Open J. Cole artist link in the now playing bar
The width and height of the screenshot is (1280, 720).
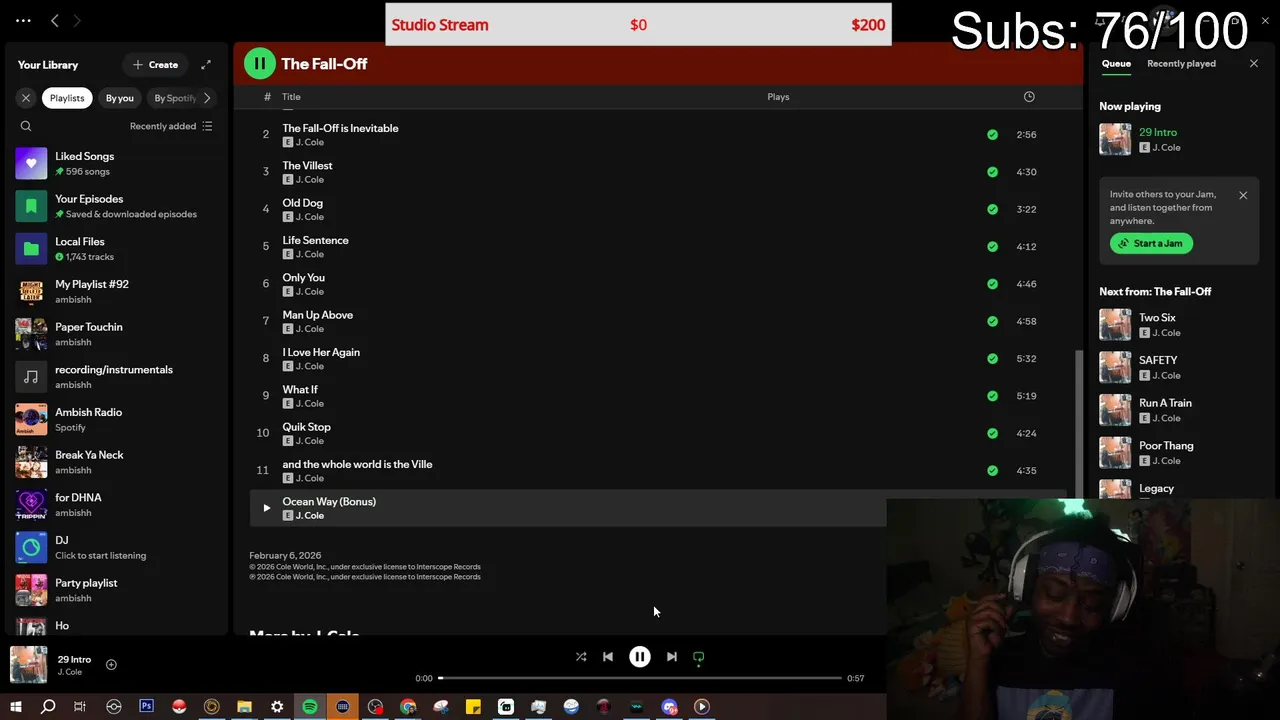(x=70, y=672)
